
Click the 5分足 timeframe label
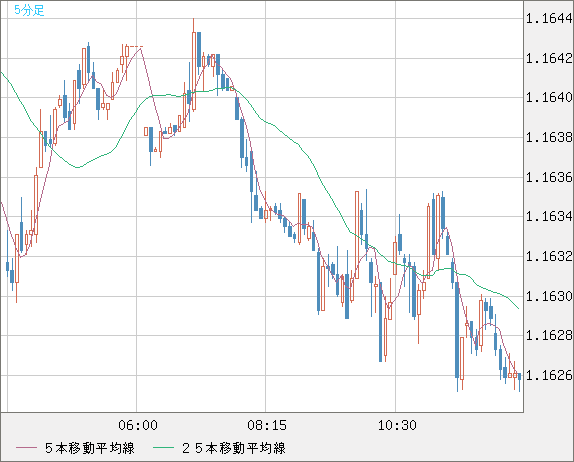29,10
